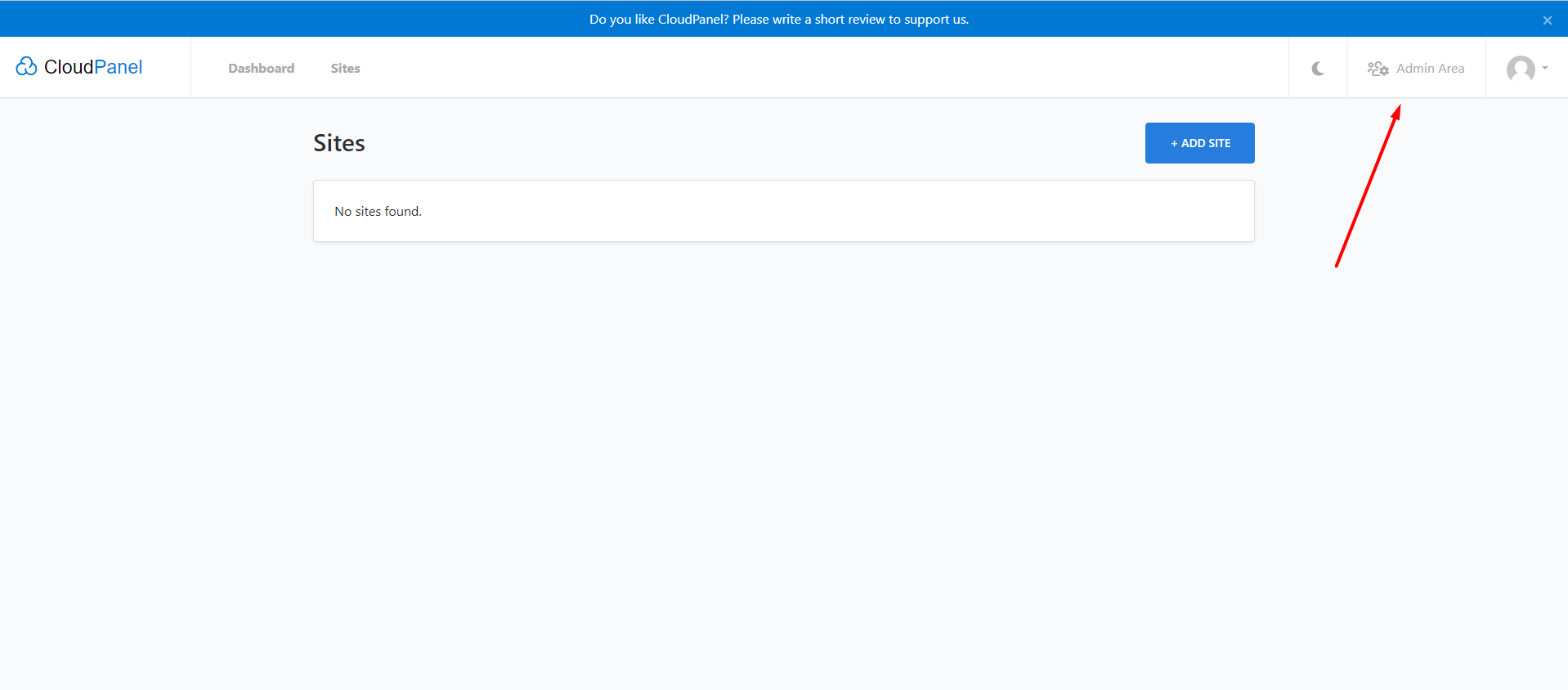Image resolution: width=1568 pixels, height=690 pixels.
Task: Go to the Sites menu item
Action: click(x=345, y=69)
